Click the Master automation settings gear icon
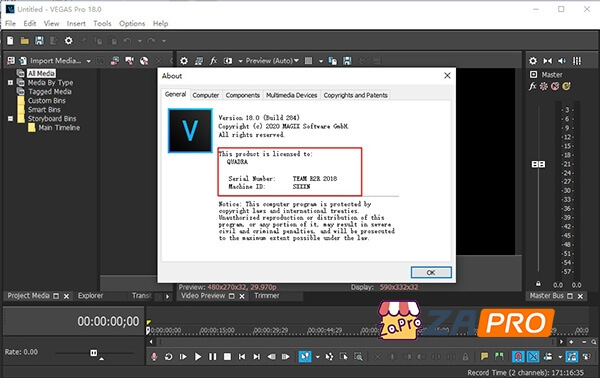Viewport: 600px width, 378px height. tap(543, 86)
